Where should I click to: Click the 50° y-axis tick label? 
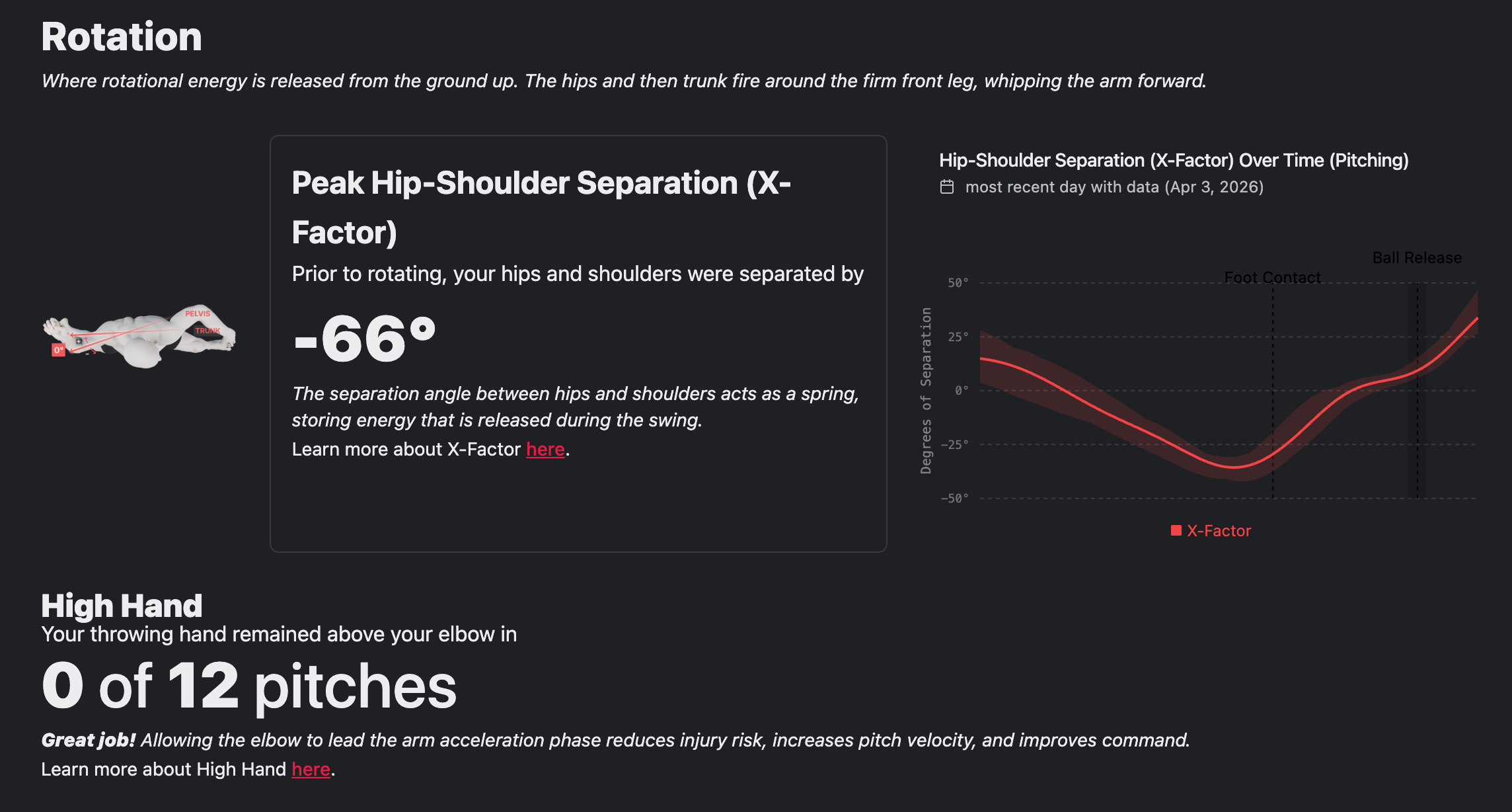(x=958, y=283)
